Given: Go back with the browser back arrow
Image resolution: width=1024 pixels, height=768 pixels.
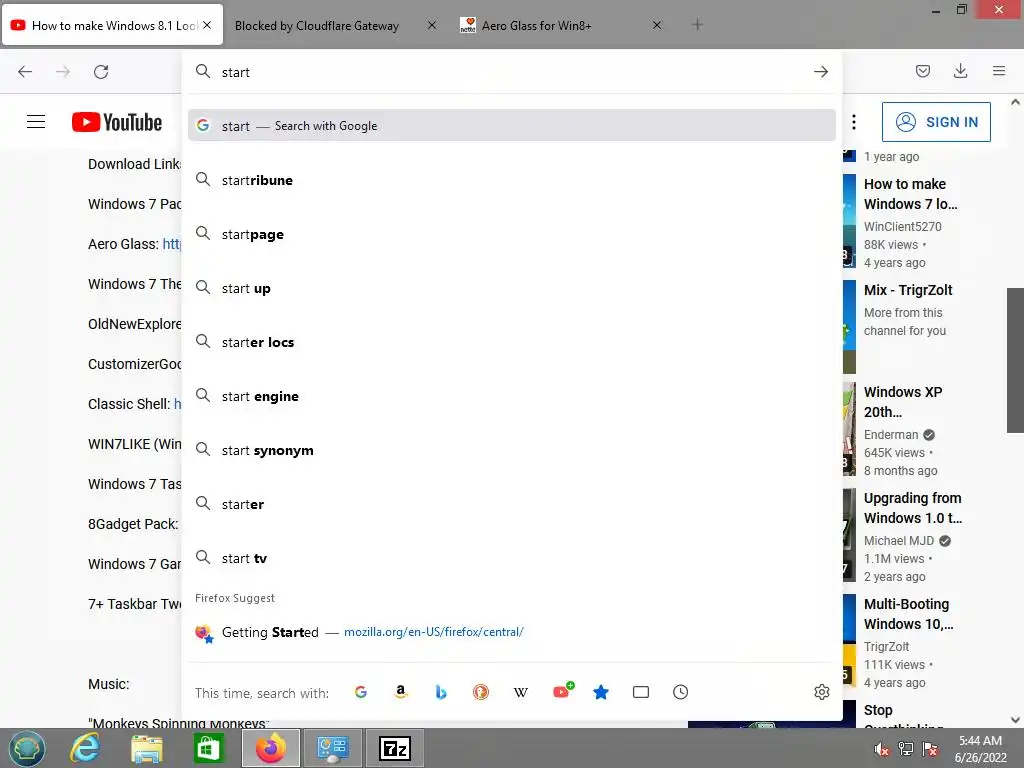Looking at the screenshot, I should coord(25,72).
